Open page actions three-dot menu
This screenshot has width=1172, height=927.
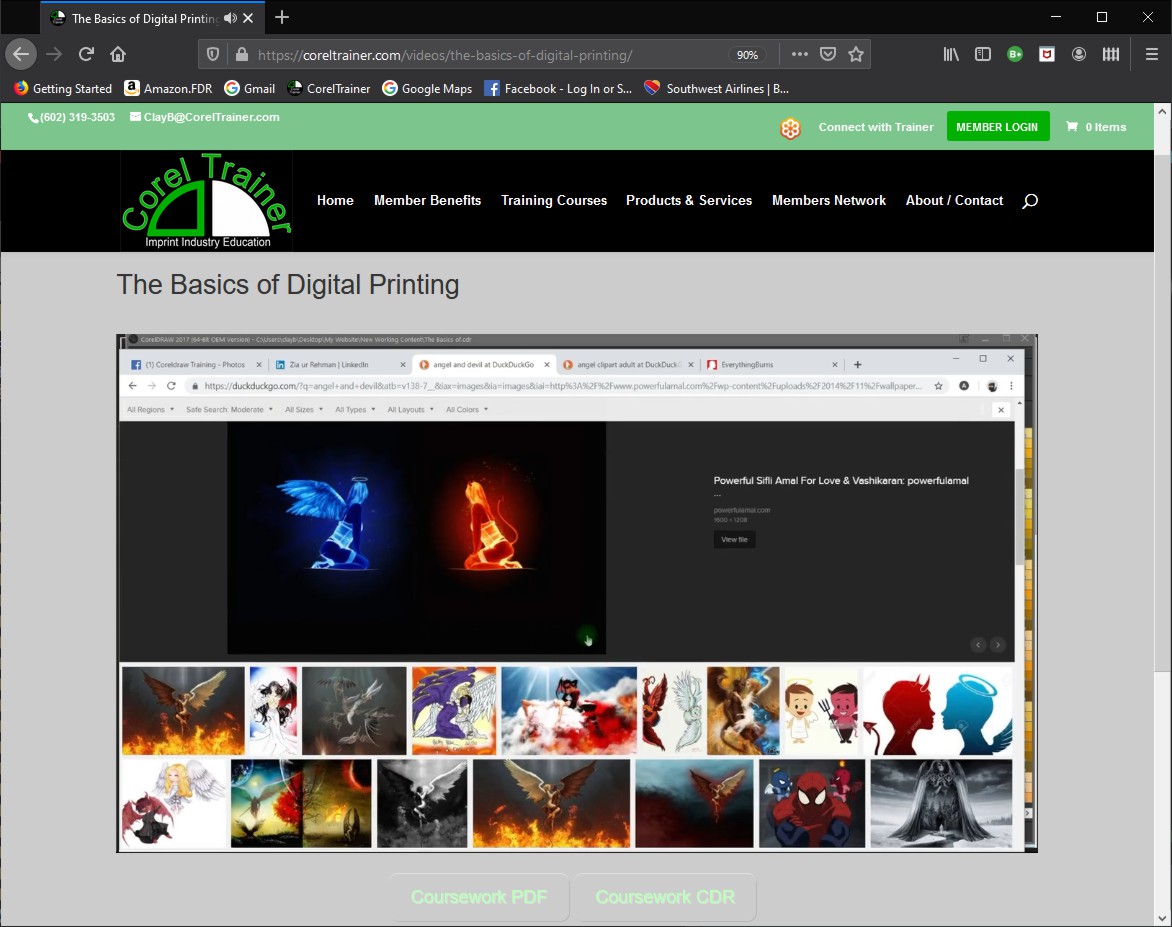799,54
